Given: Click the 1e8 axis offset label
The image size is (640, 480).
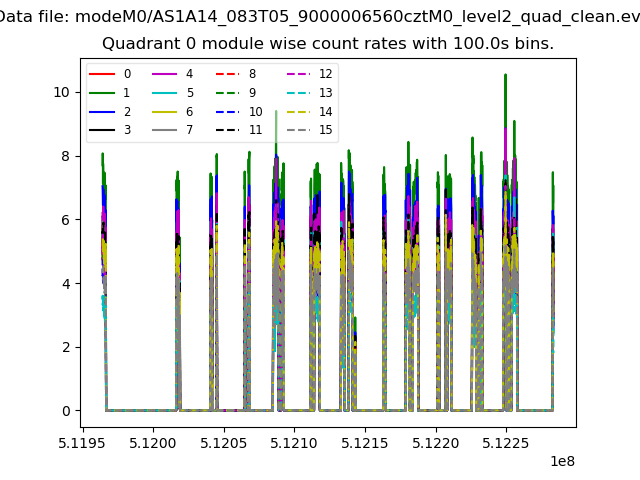Looking at the screenshot, I should tap(561, 461).
